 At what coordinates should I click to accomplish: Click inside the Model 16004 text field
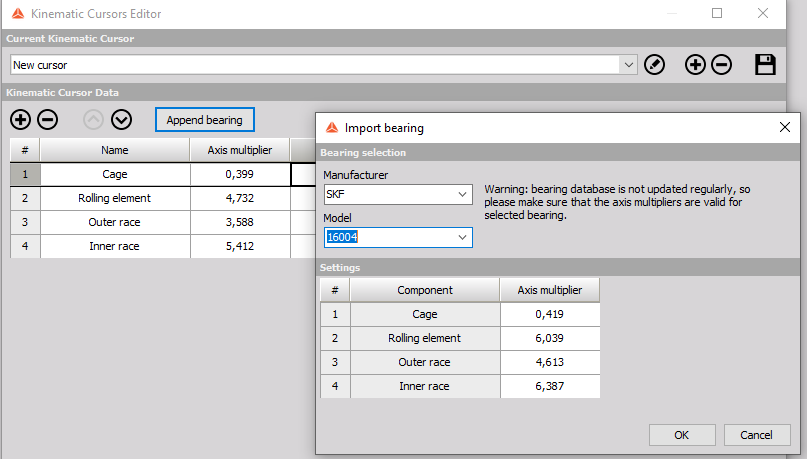click(389, 237)
